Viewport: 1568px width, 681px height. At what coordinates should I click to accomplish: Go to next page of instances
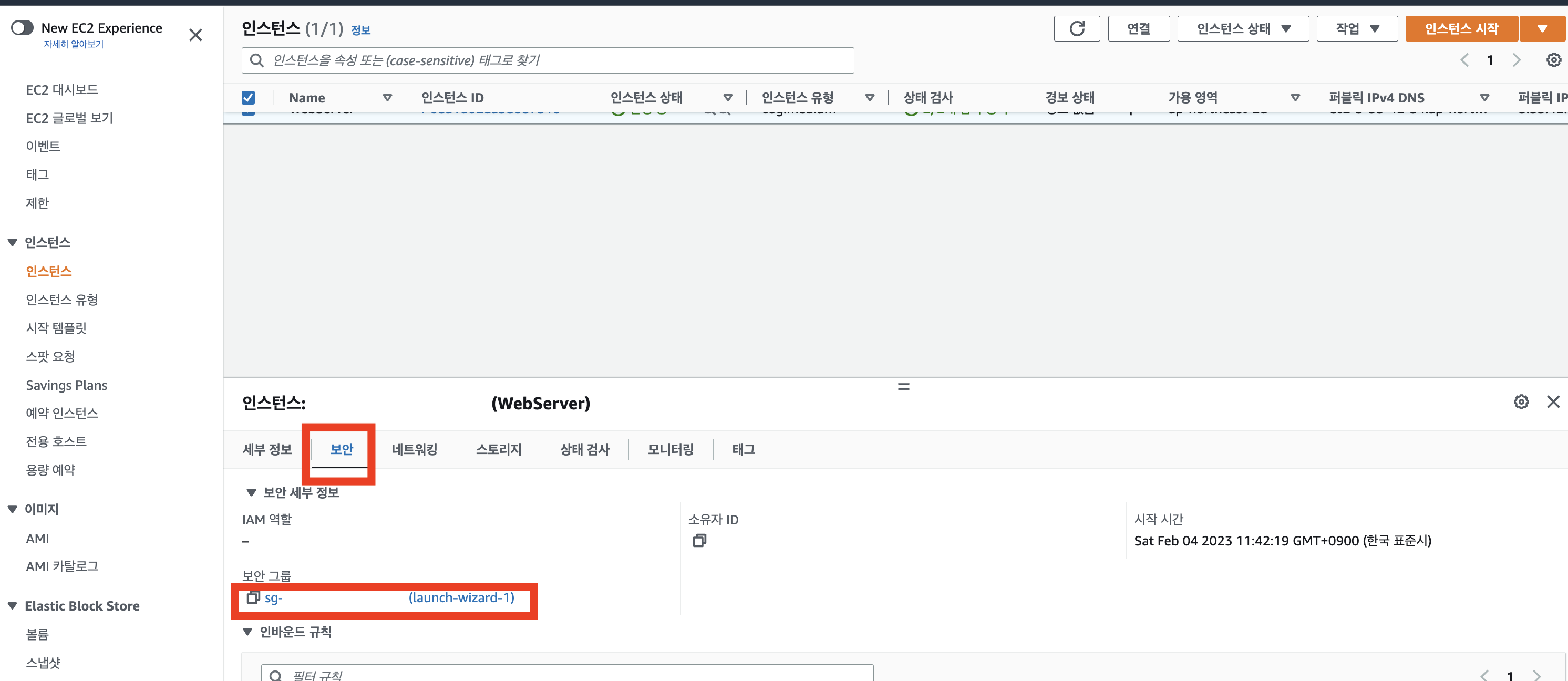tap(1517, 60)
